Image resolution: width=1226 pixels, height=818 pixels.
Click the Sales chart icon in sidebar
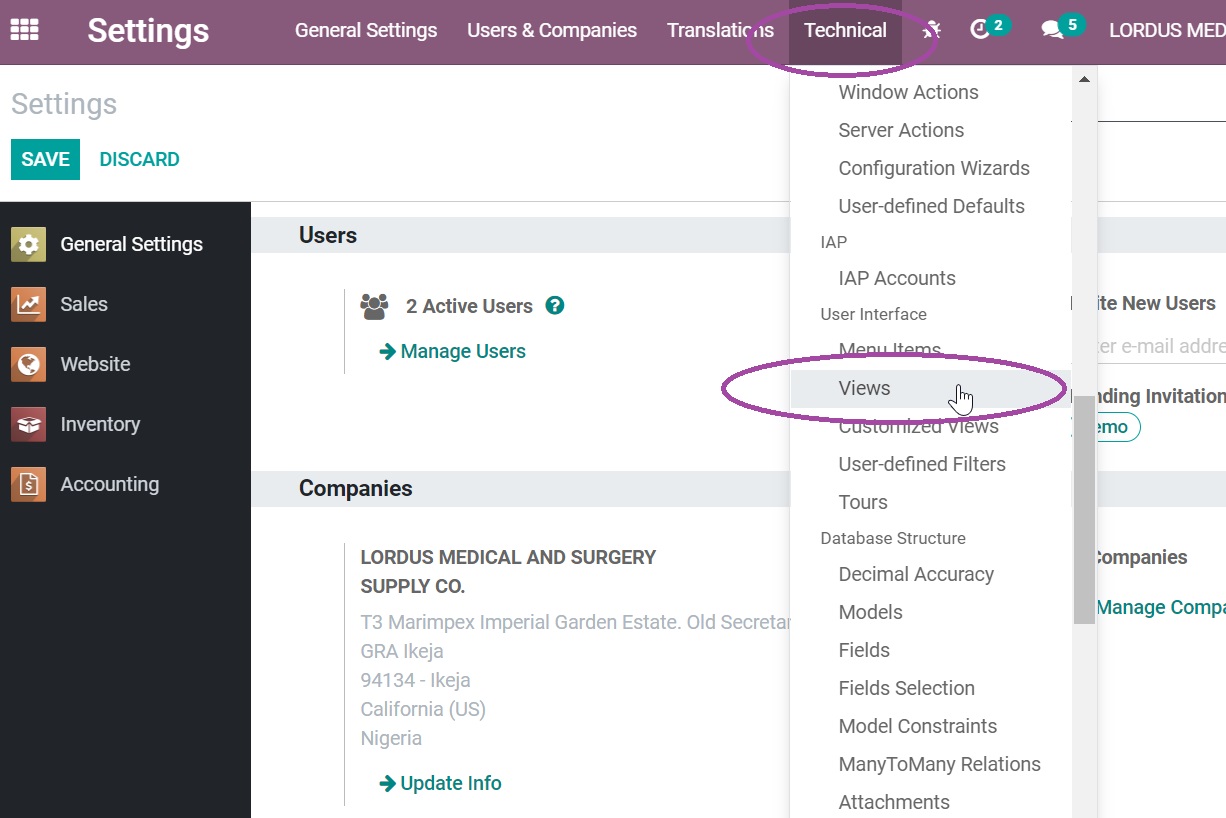28,304
